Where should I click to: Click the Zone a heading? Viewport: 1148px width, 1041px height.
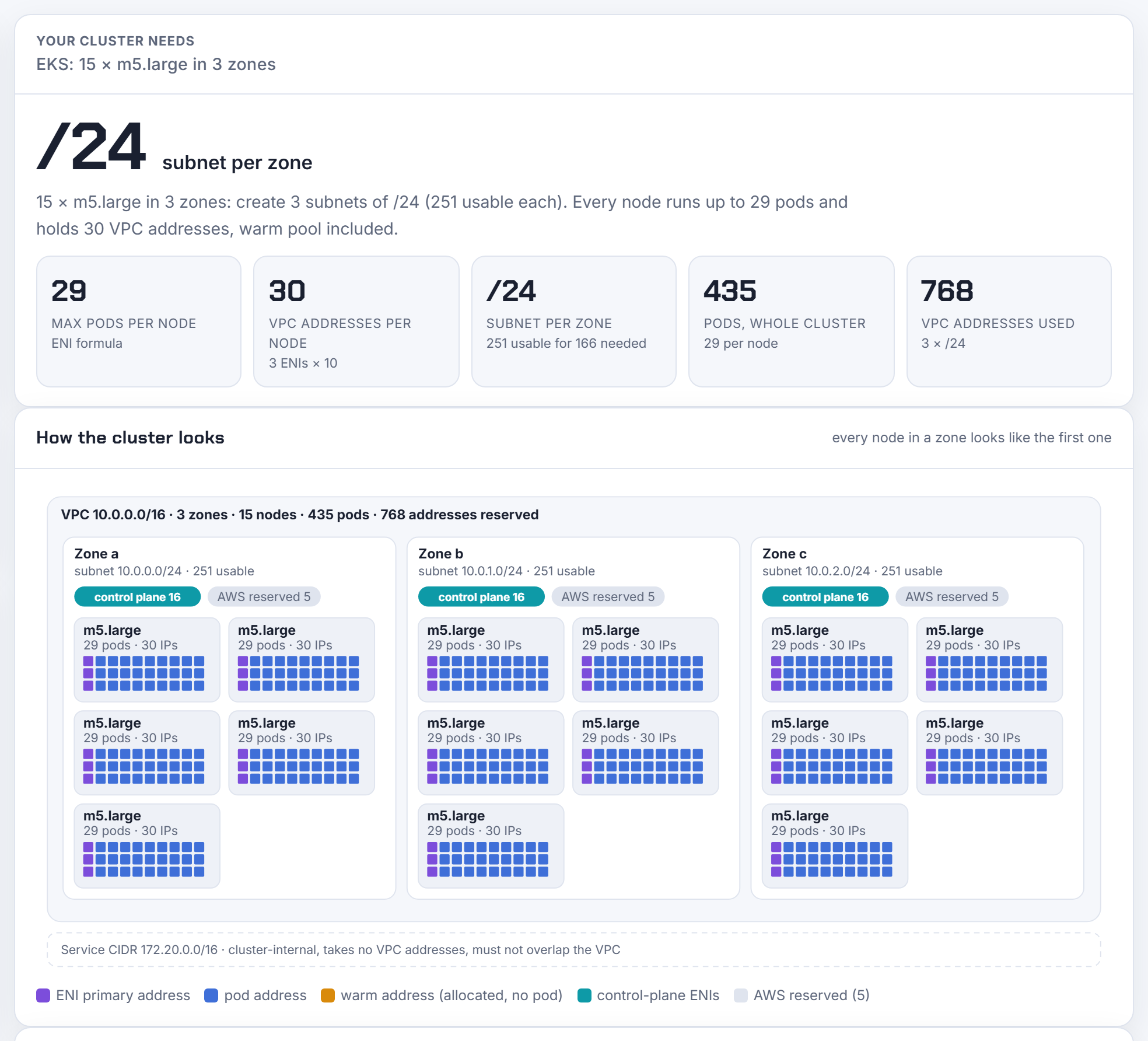click(96, 554)
